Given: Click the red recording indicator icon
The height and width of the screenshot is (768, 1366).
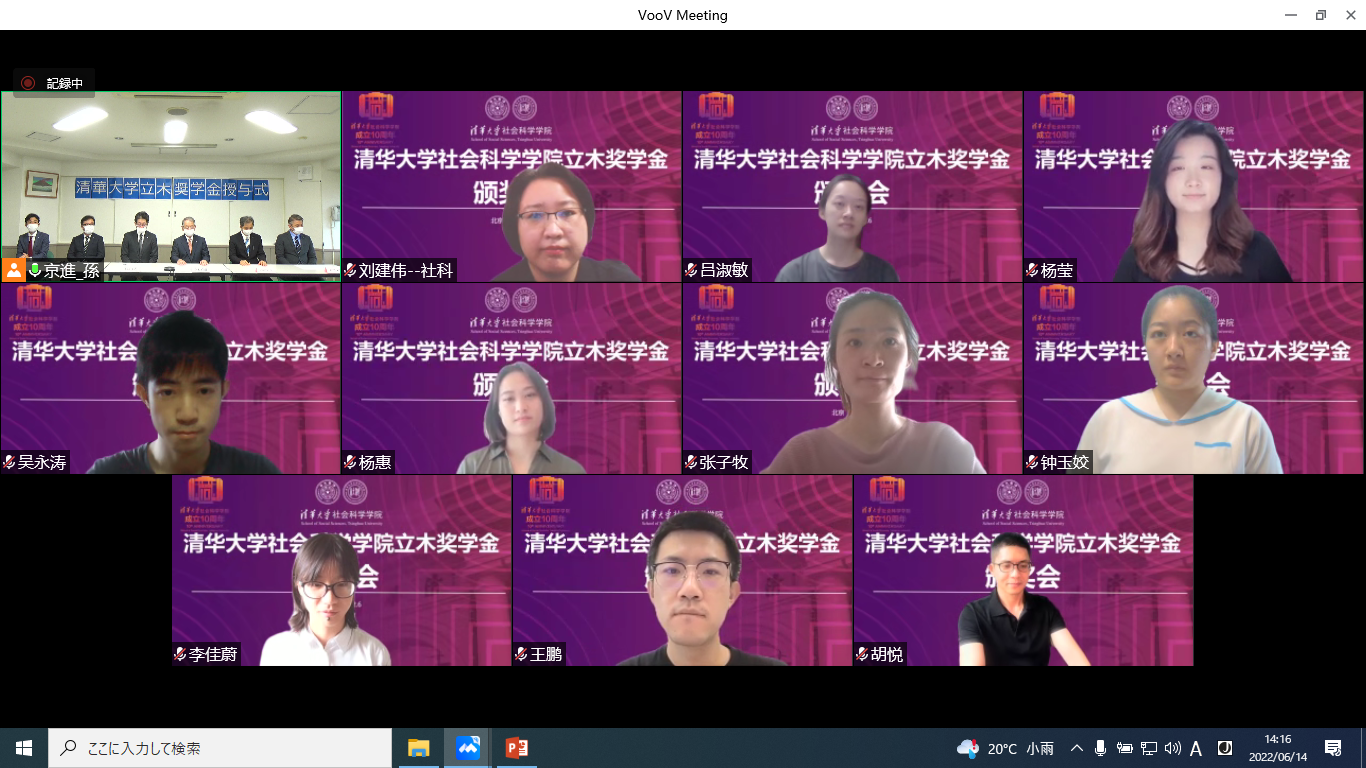Looking at the screenshot, I should (28, 83).
